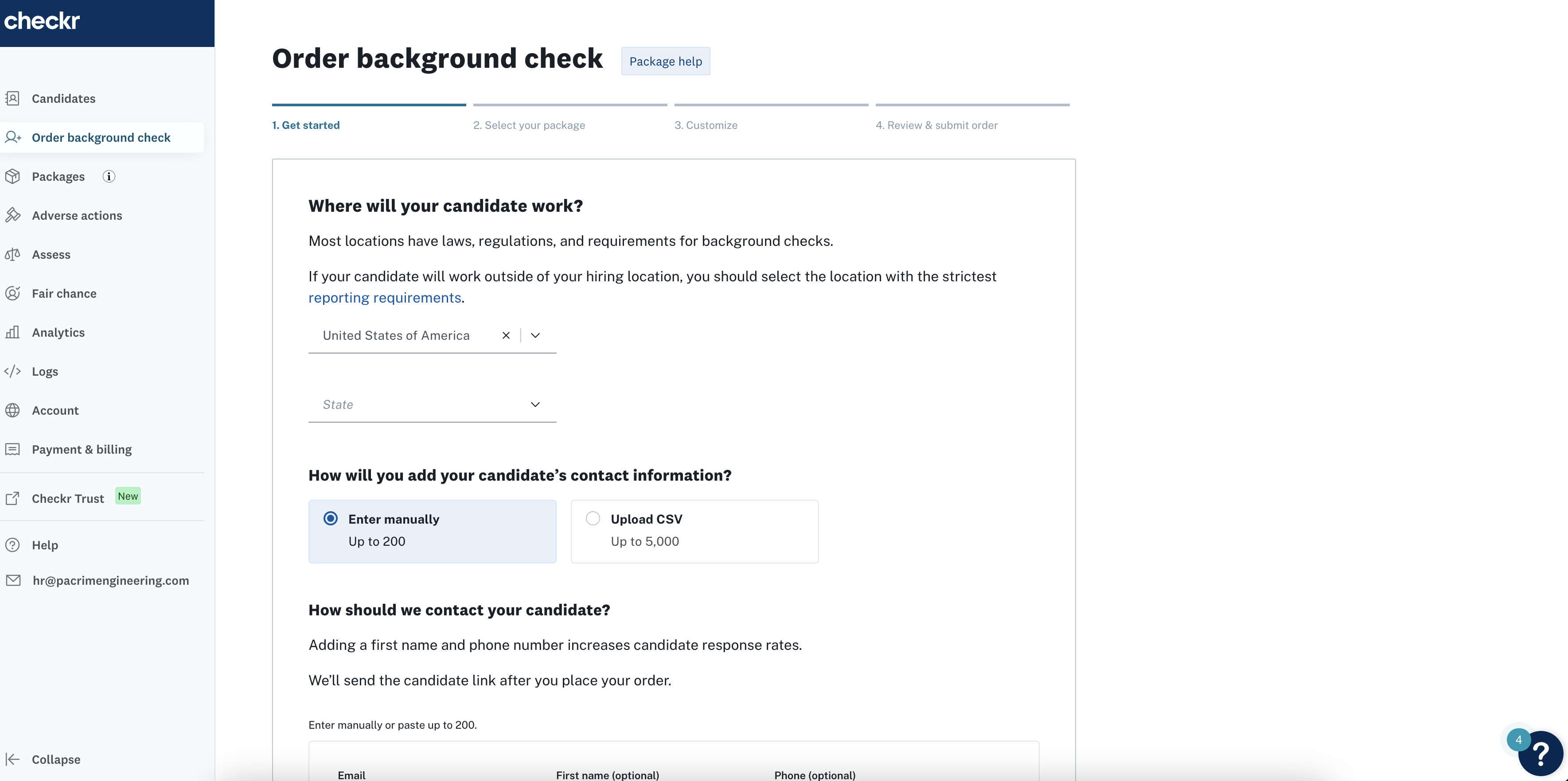Click the Assess scales icon

click(x=13, y=254)
